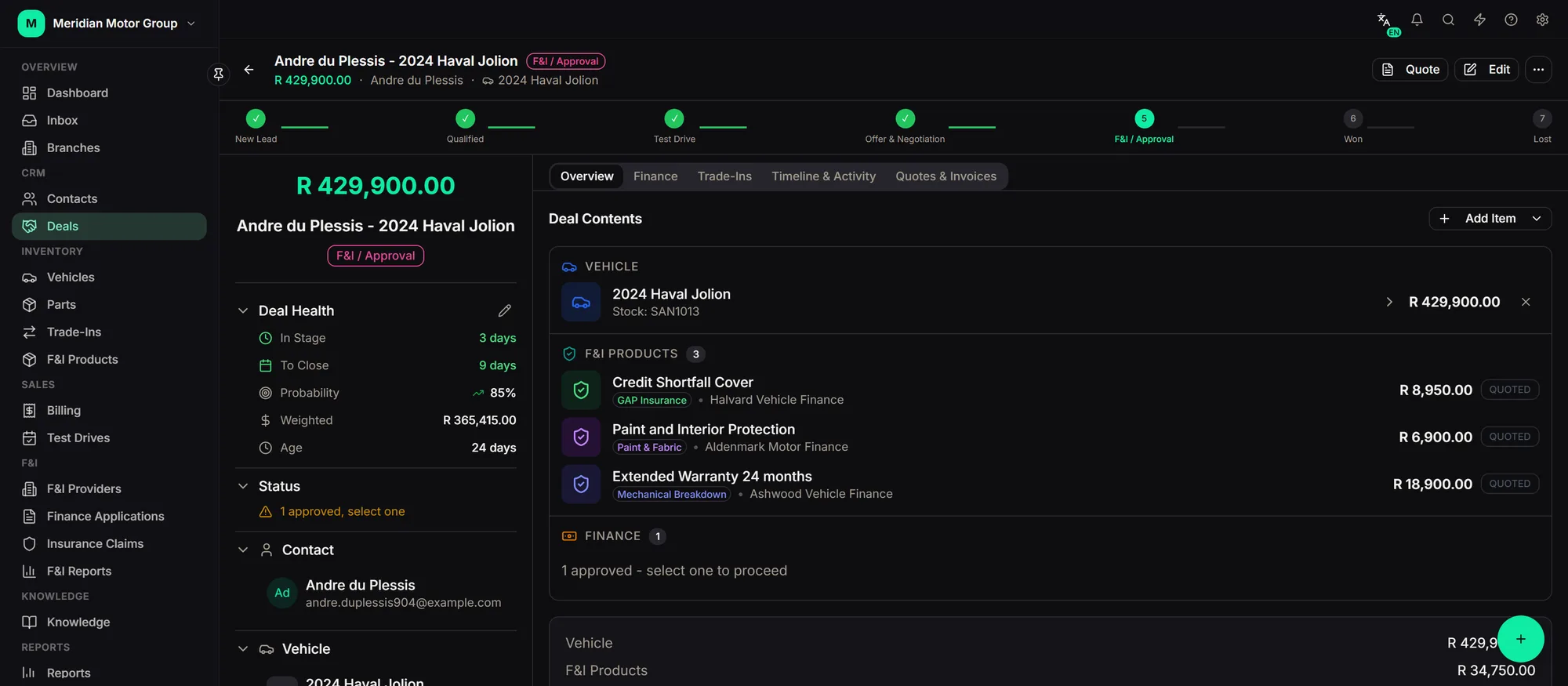
Task: Open the Timeline & Activity tab
Action: [823, 176]
